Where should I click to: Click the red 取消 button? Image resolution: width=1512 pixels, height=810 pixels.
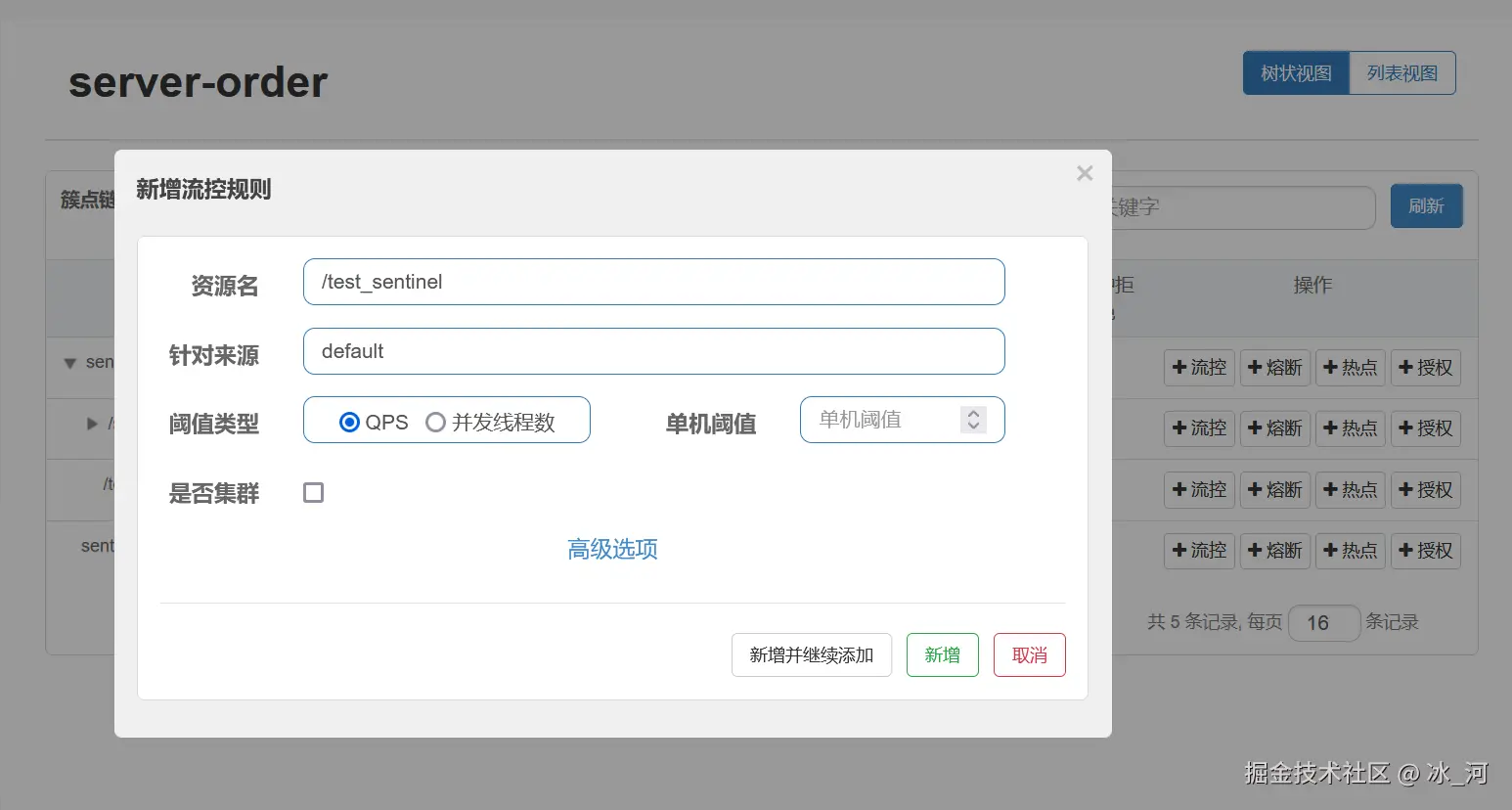click(1030, 655)
